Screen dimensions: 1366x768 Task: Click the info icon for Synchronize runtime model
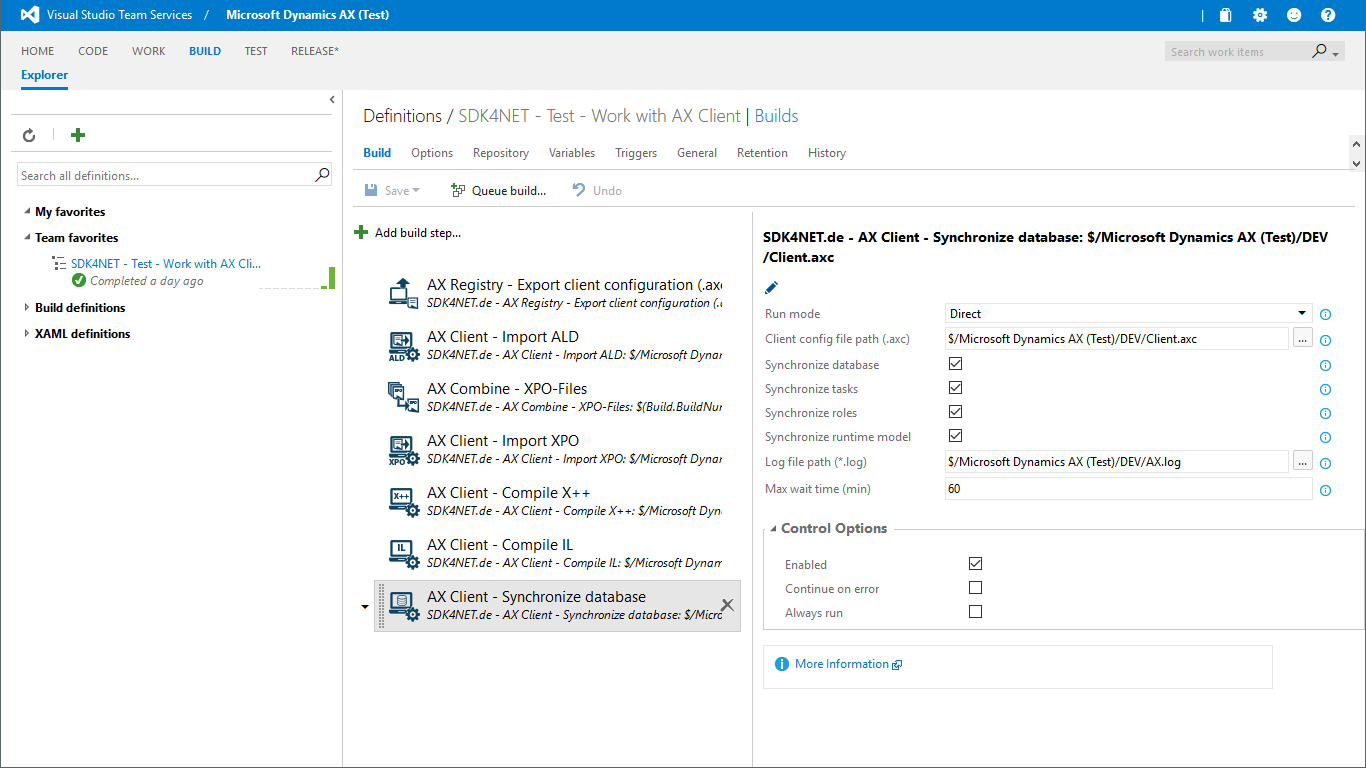[x=1326, y=438]
